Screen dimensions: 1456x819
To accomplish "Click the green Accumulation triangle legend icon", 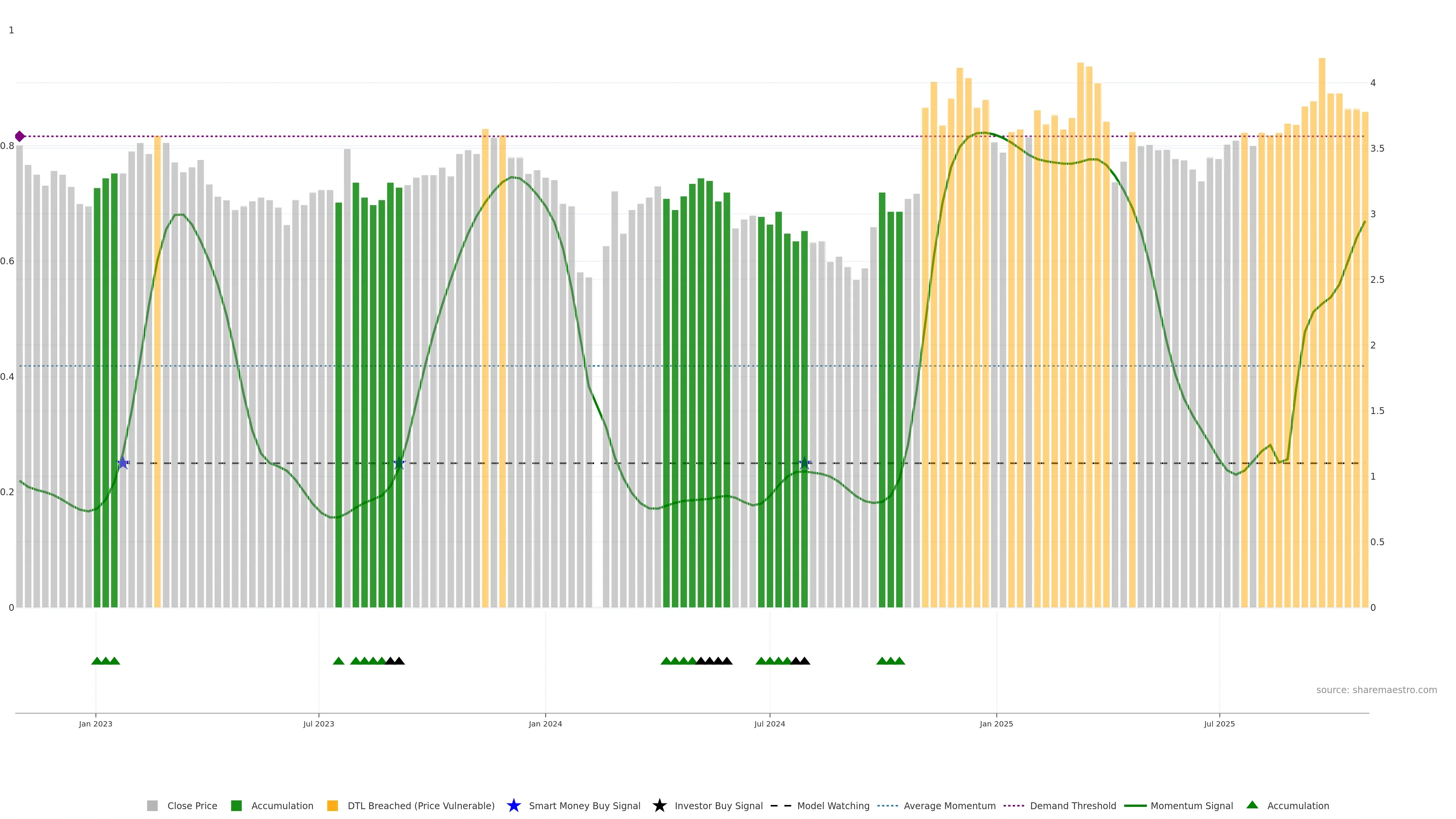I will 1252,805.
